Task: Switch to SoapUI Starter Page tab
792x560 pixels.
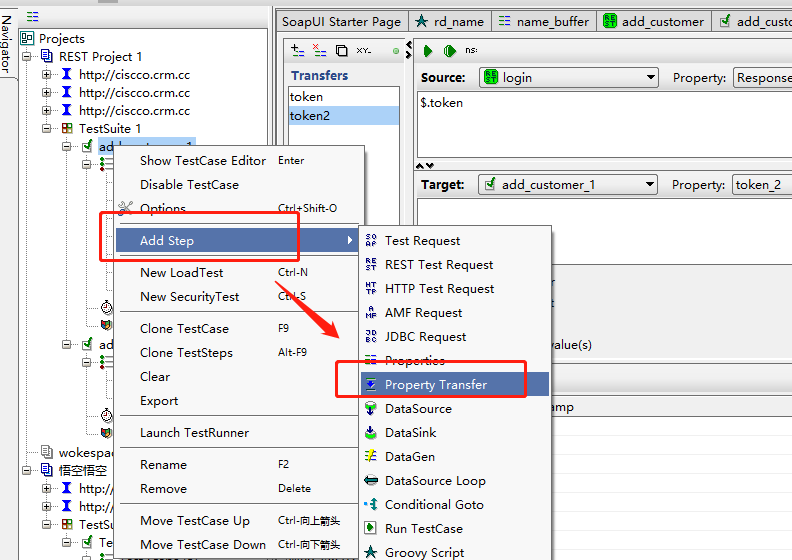Action: click(x=342, y=22)
